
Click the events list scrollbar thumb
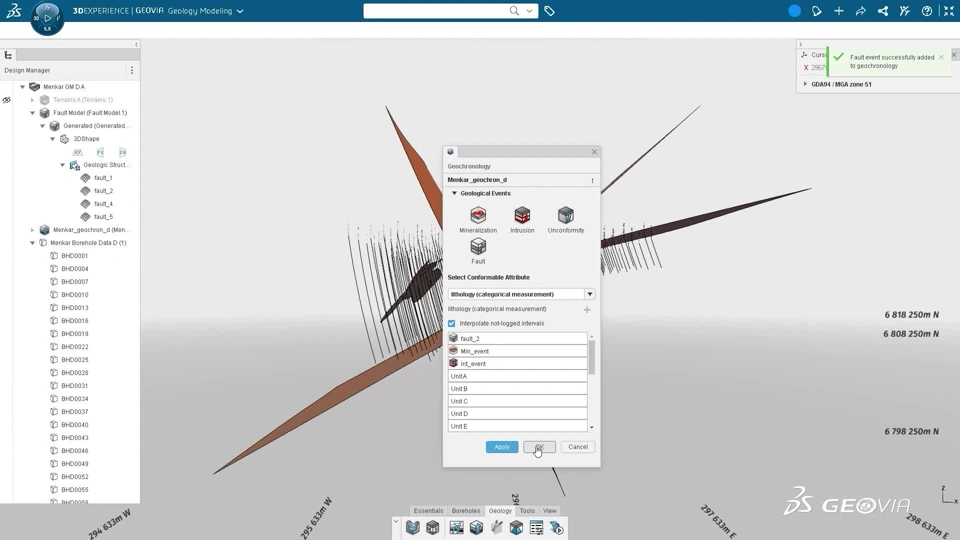tap(591, 356)
